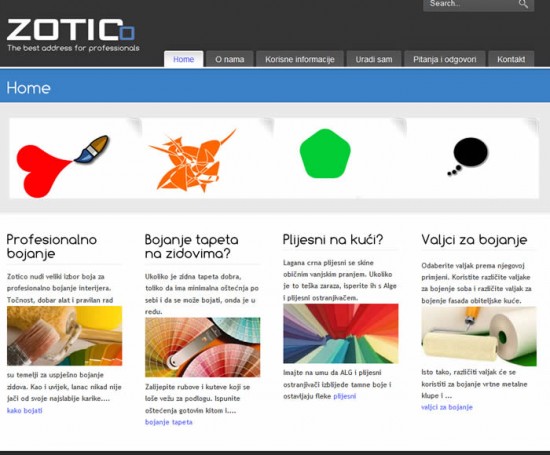
Task: Select the orange origami bird icon
Action: click(x=193, y=161)
